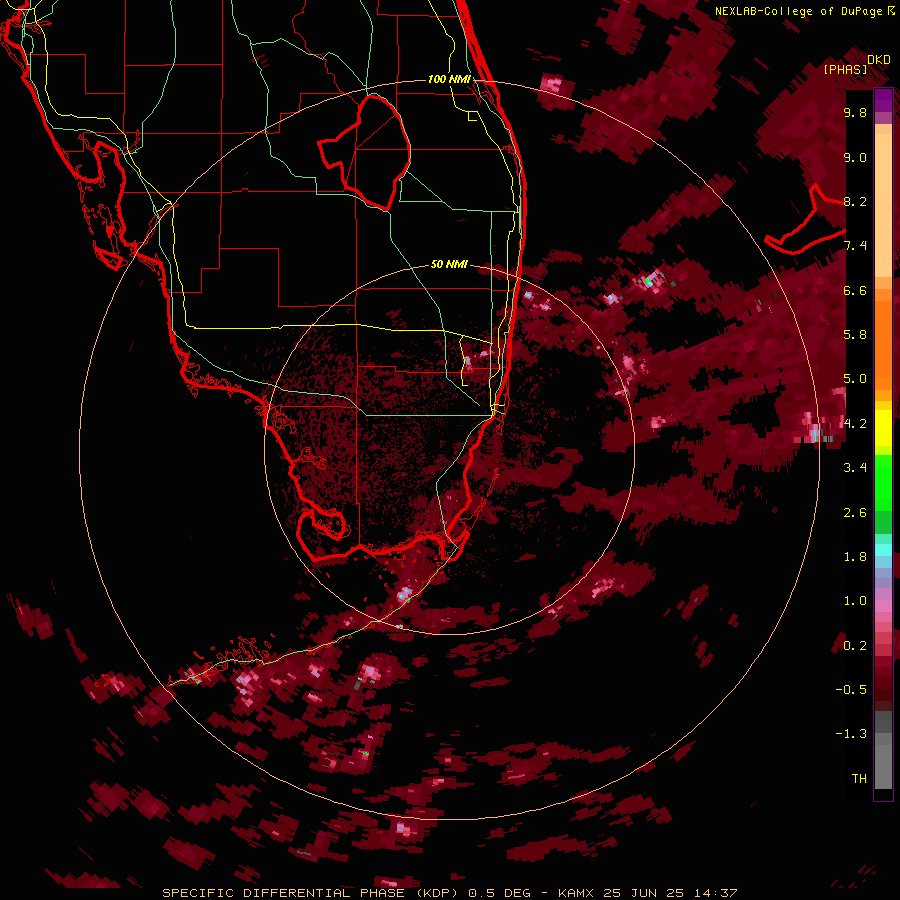The width and height of the screenshot is (900, 900).
Task: Click the 50 NMI range ring label
Action: click(x=449, y=264)
